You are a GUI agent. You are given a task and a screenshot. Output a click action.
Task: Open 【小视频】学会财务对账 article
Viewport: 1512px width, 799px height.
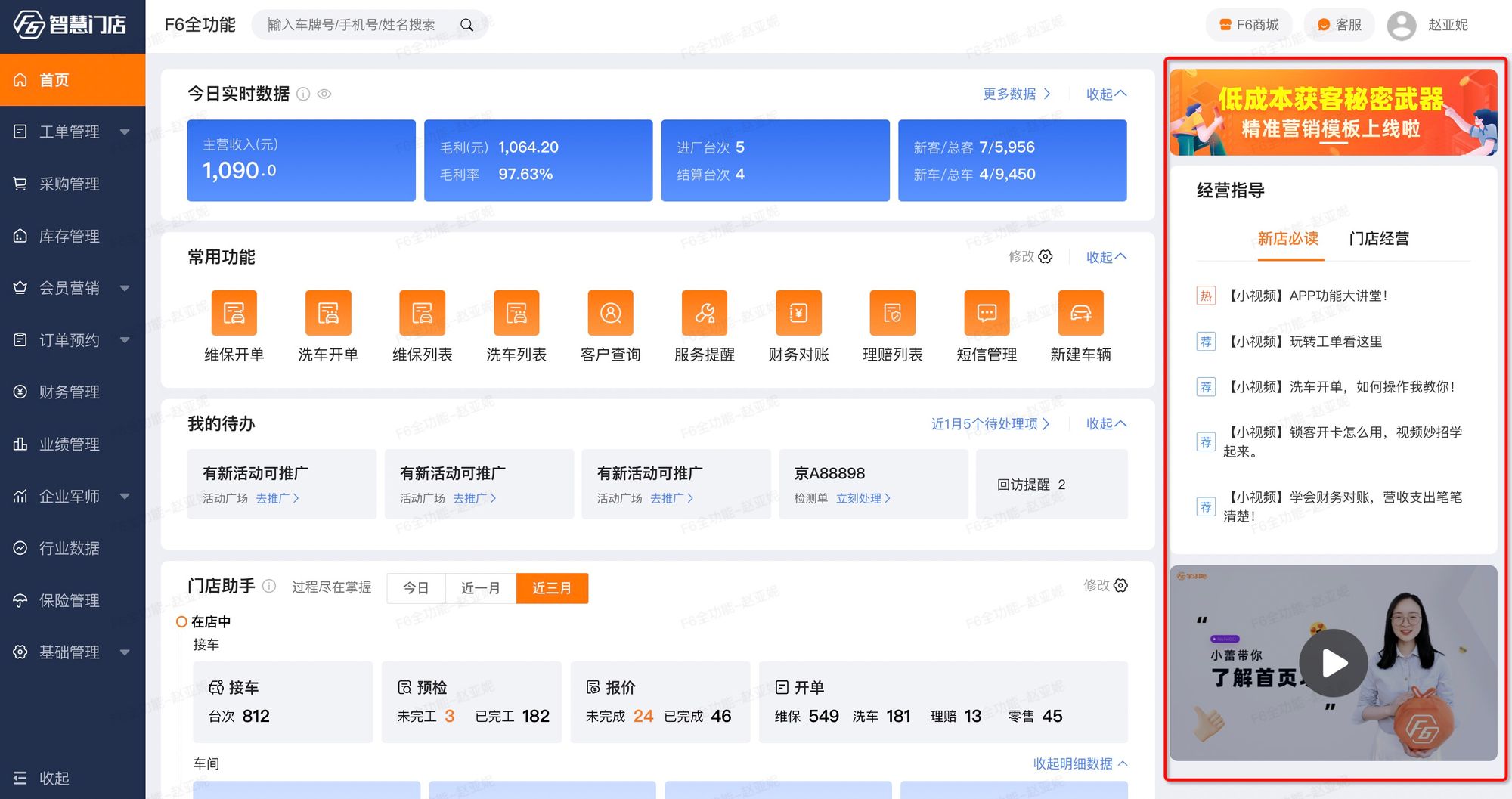(x=1343, y=506)
